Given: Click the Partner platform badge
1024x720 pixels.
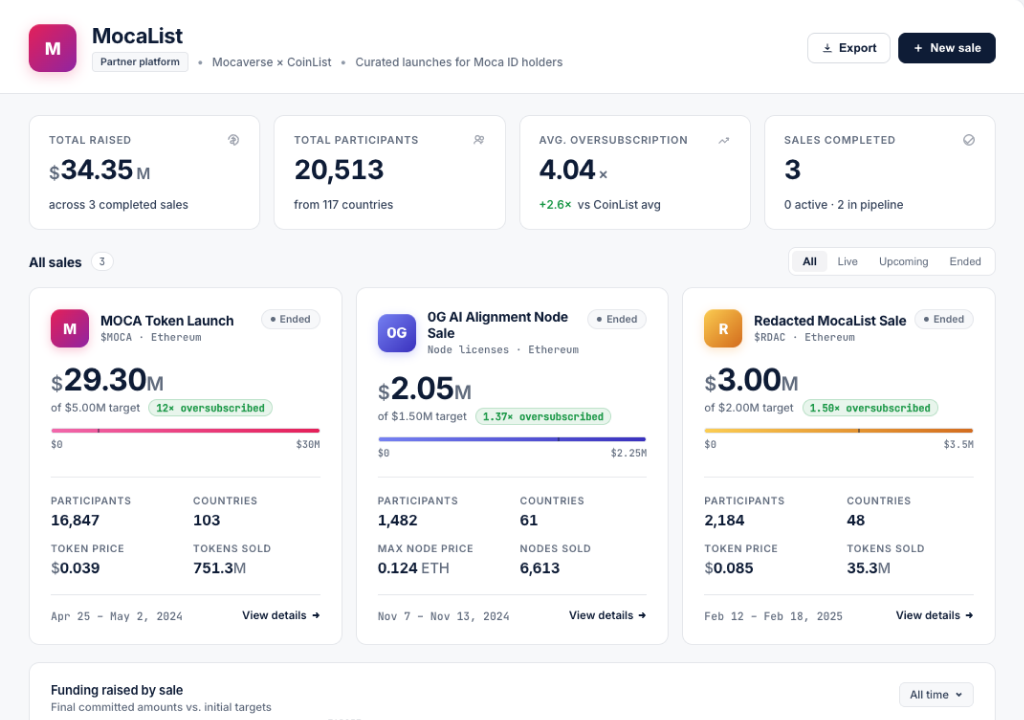Looking at the screenshot, I should [140, 62].
